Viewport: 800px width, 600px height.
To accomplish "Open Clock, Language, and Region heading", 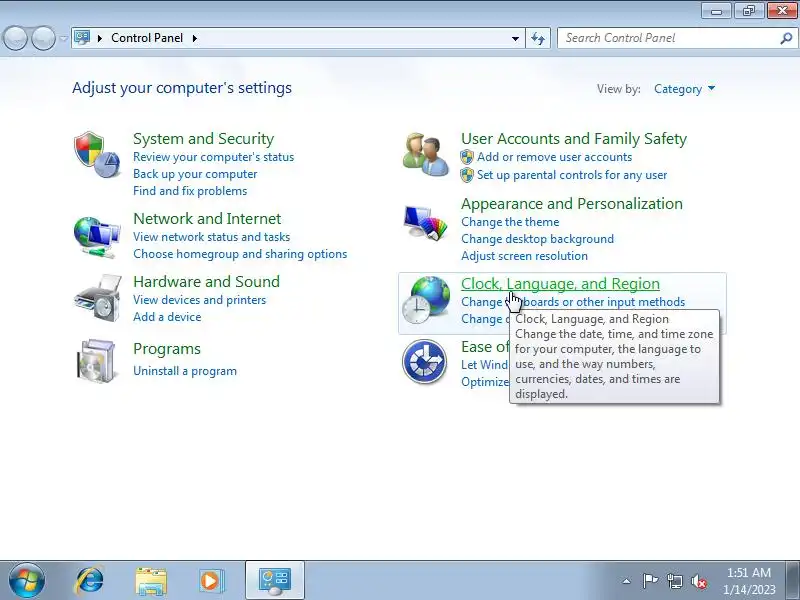I will [560, 284].
